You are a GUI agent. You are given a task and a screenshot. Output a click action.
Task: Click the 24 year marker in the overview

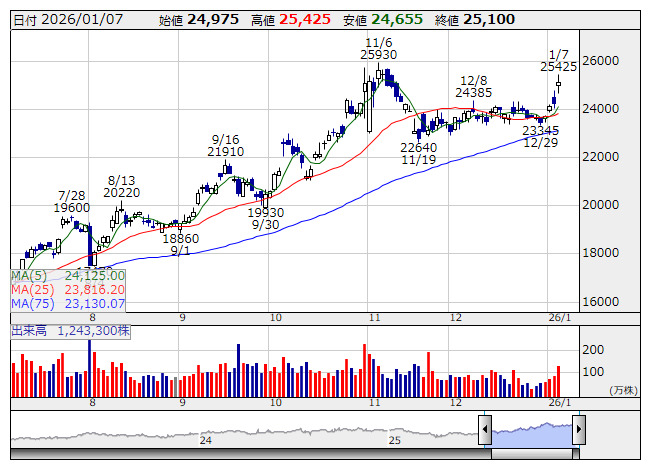click(205, 440)
